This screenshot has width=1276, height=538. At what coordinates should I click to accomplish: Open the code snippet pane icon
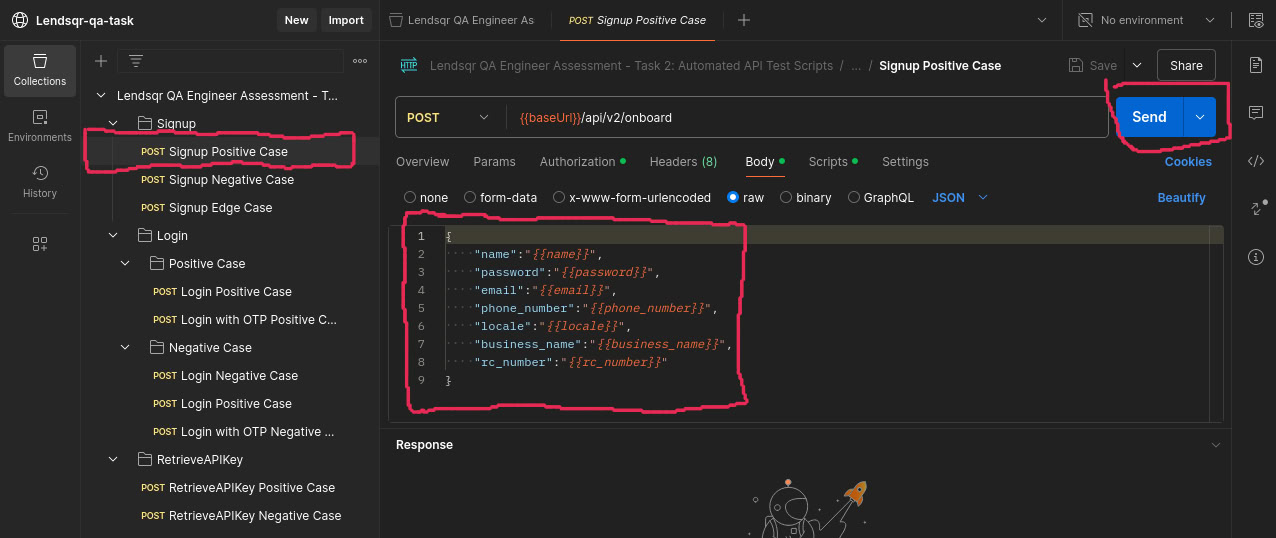coord(1256,161)
